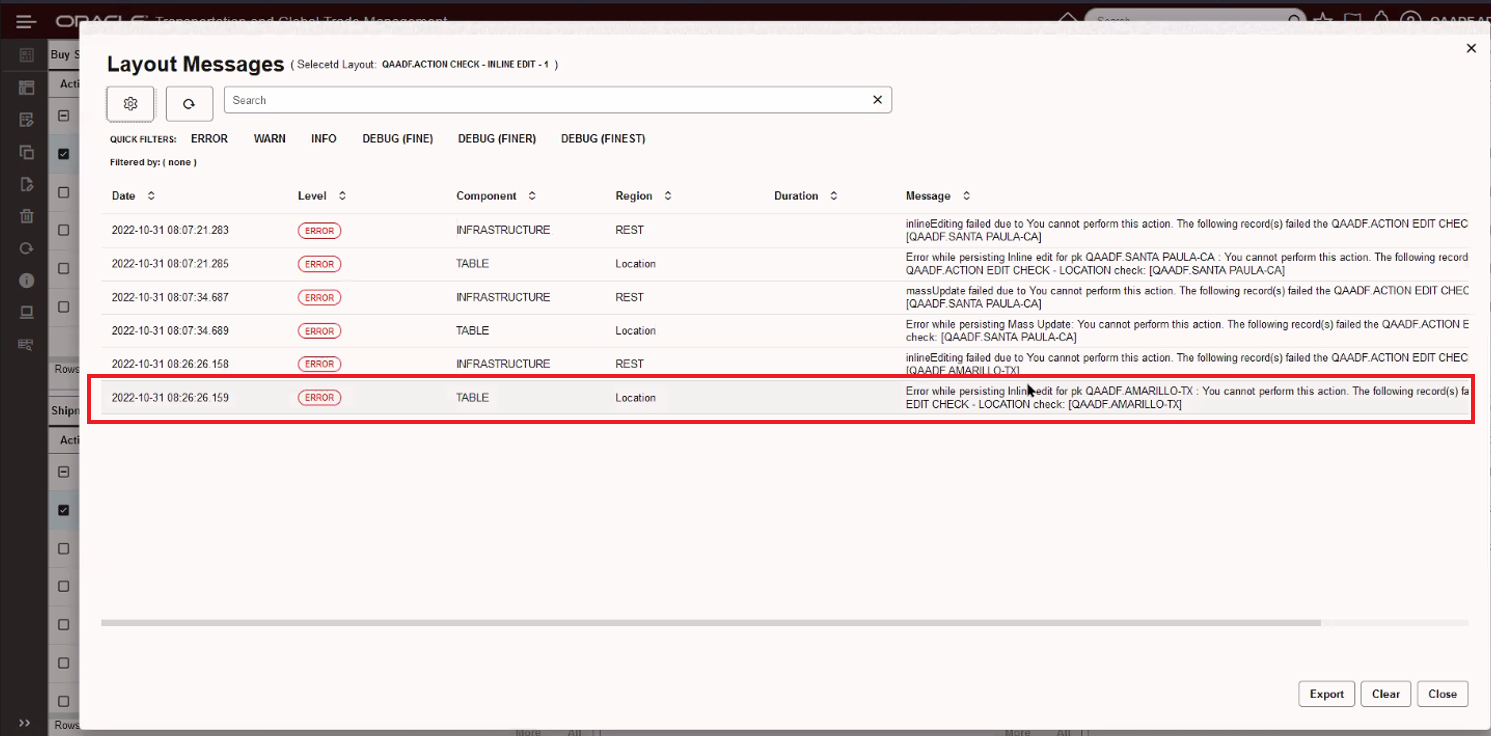Uncheck the selected Buy Shipments row checkbox
The image size is (1491, 736).
coord(63,153)
